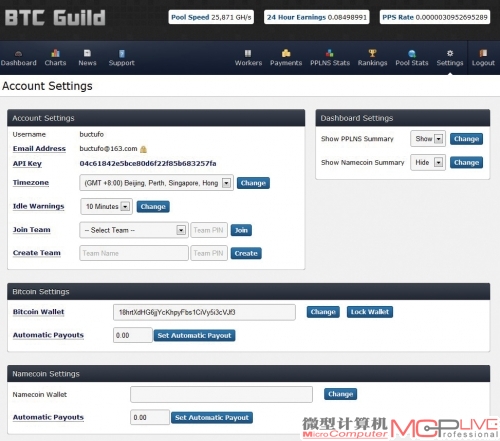Expand the Timezone dropdown
Viewport: 500px width, 441px height.
[156, 183]
